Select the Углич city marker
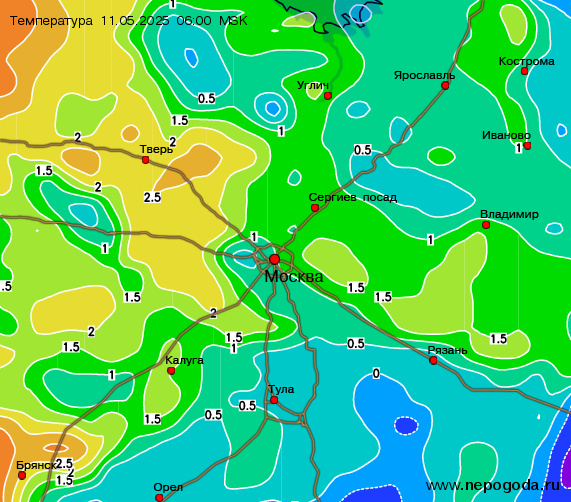The height and width of the screenshot is (502, 571). point(328,96)
